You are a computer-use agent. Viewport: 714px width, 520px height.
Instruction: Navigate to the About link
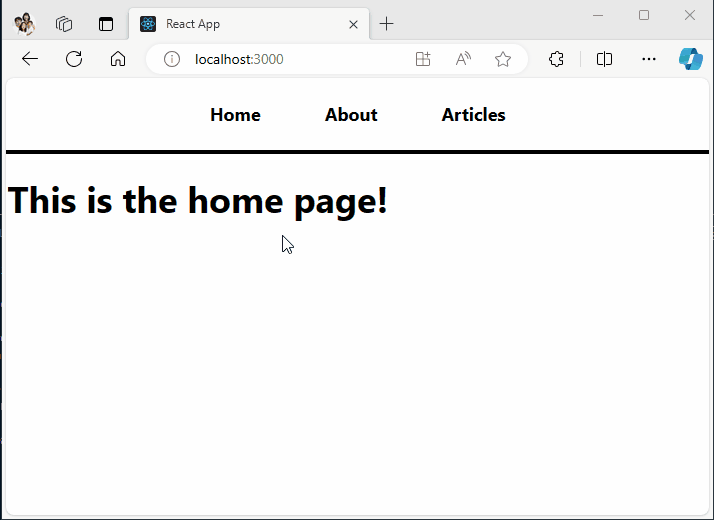[351, 115]
